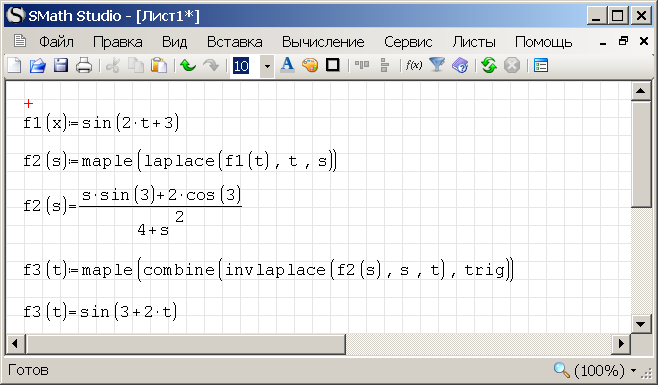Click the font size field showing 10
Viewport: 658px width, 385px height.
pyautogui.click(x=245, y=66)
